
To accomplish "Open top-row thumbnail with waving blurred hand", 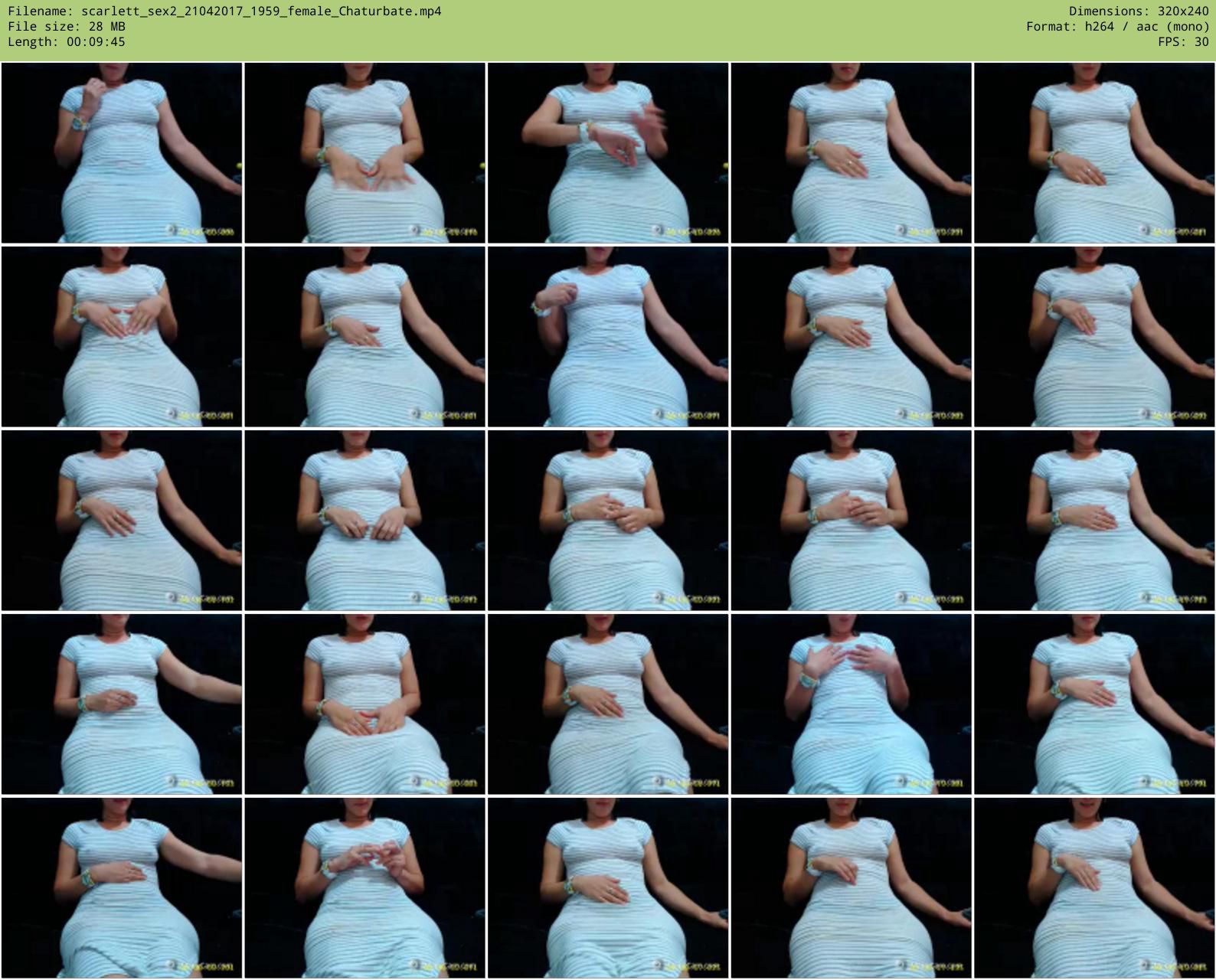I will 608,153.
